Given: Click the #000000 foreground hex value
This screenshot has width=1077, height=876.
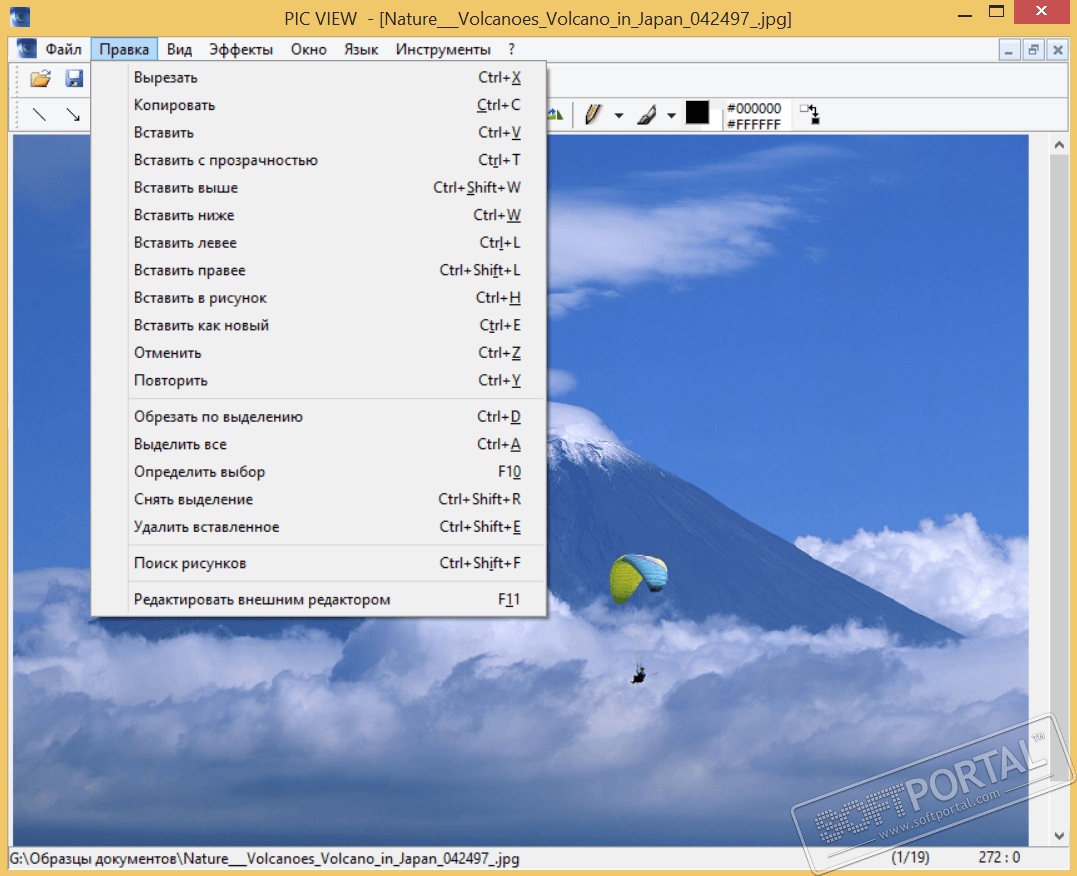Looking at the screenshot, I should (x=753, y=109).
